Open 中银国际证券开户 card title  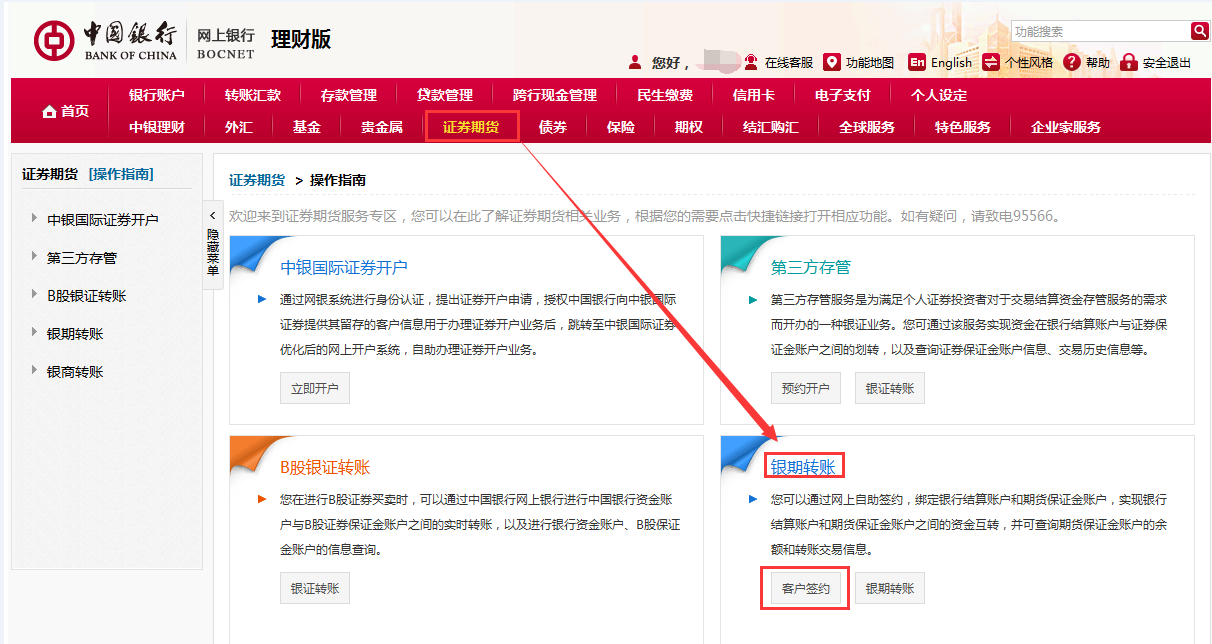[344, 267]
